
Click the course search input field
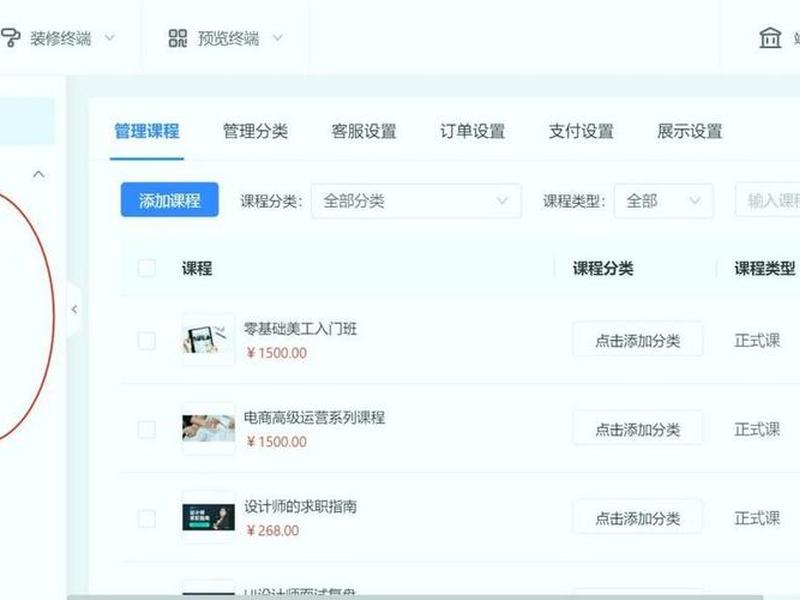pos(767,201)
